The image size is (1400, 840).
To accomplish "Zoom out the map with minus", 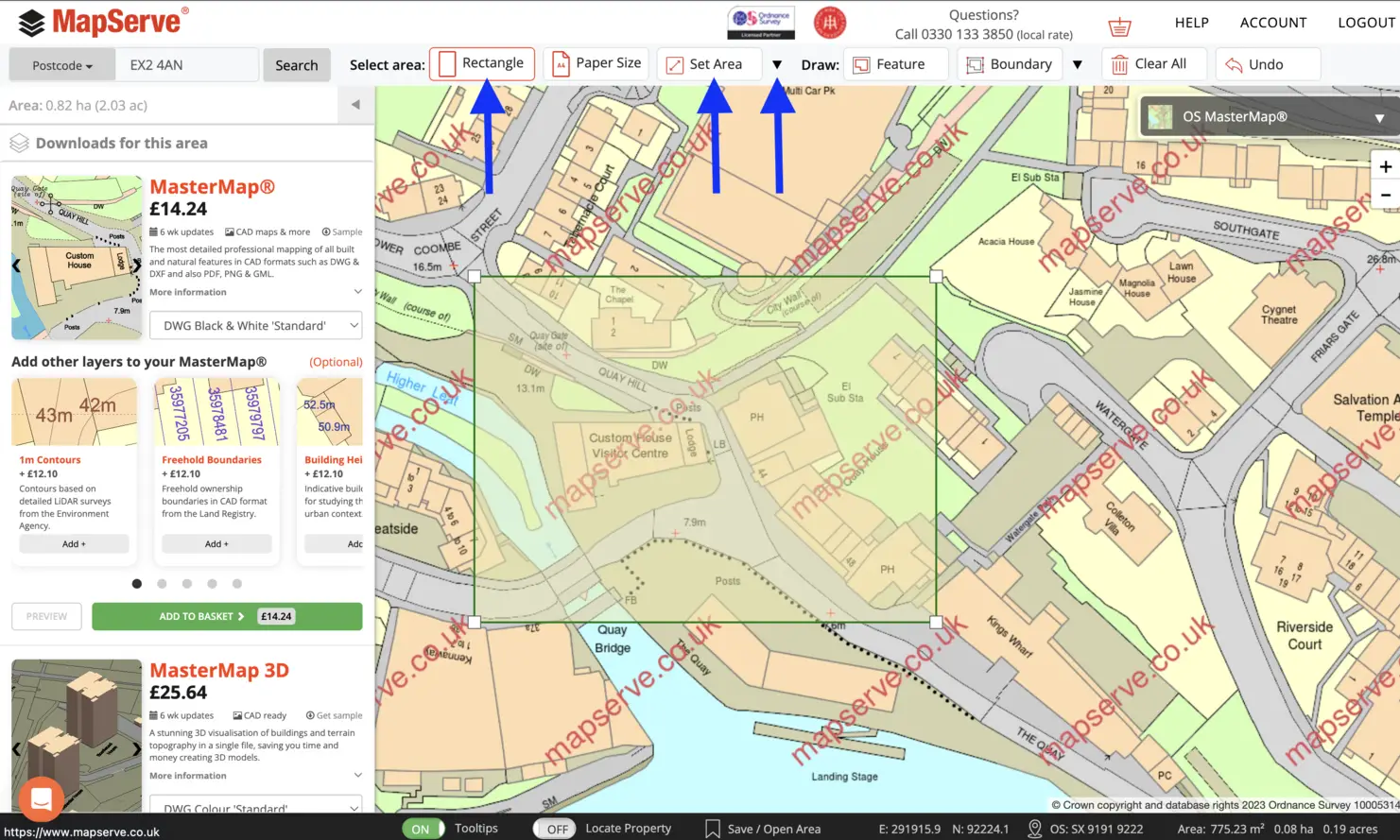I will [1386, 195].
